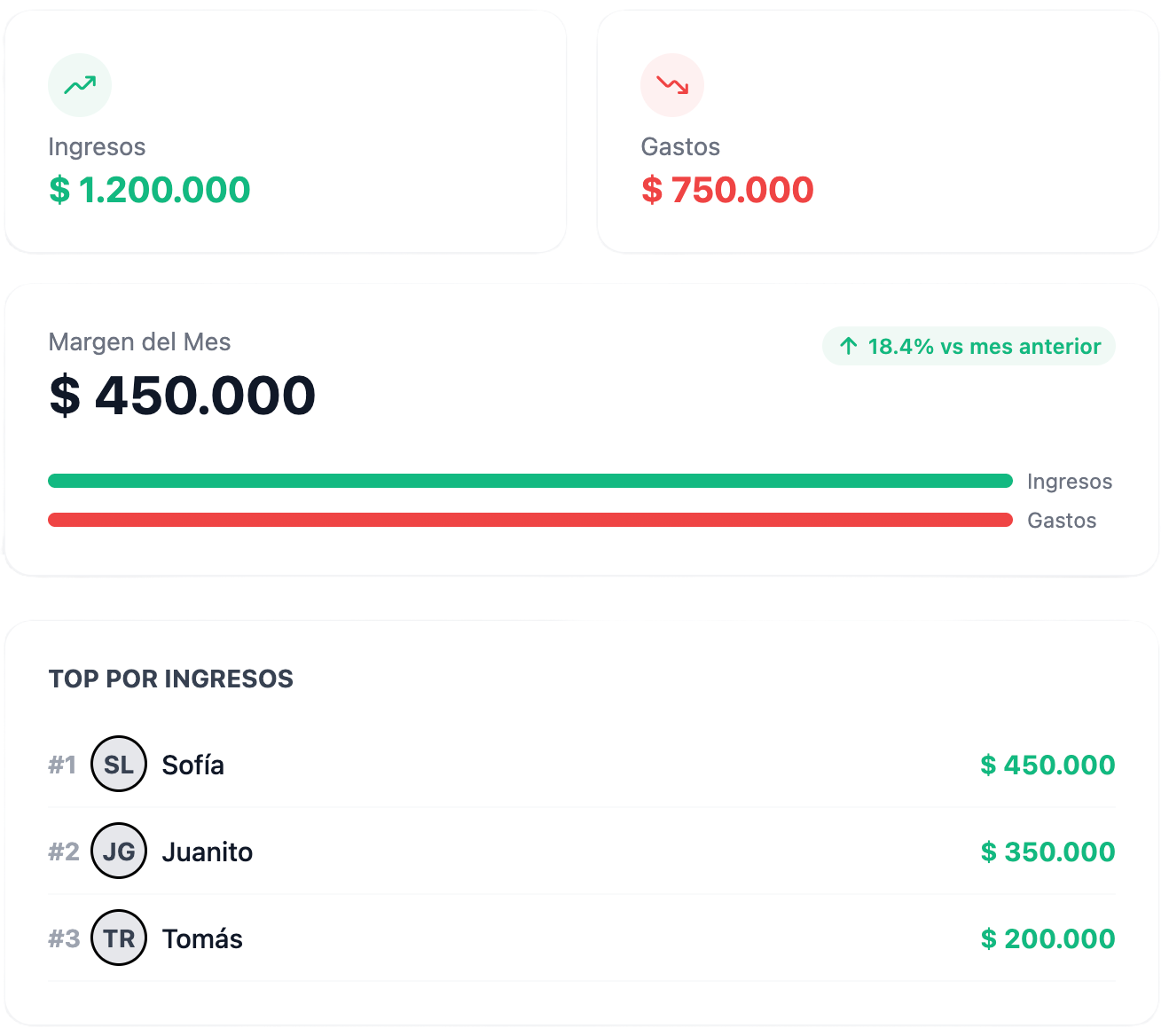Click the SL avatar for Sofía
The image size is (1169, 1036).
tap(119, 764)
